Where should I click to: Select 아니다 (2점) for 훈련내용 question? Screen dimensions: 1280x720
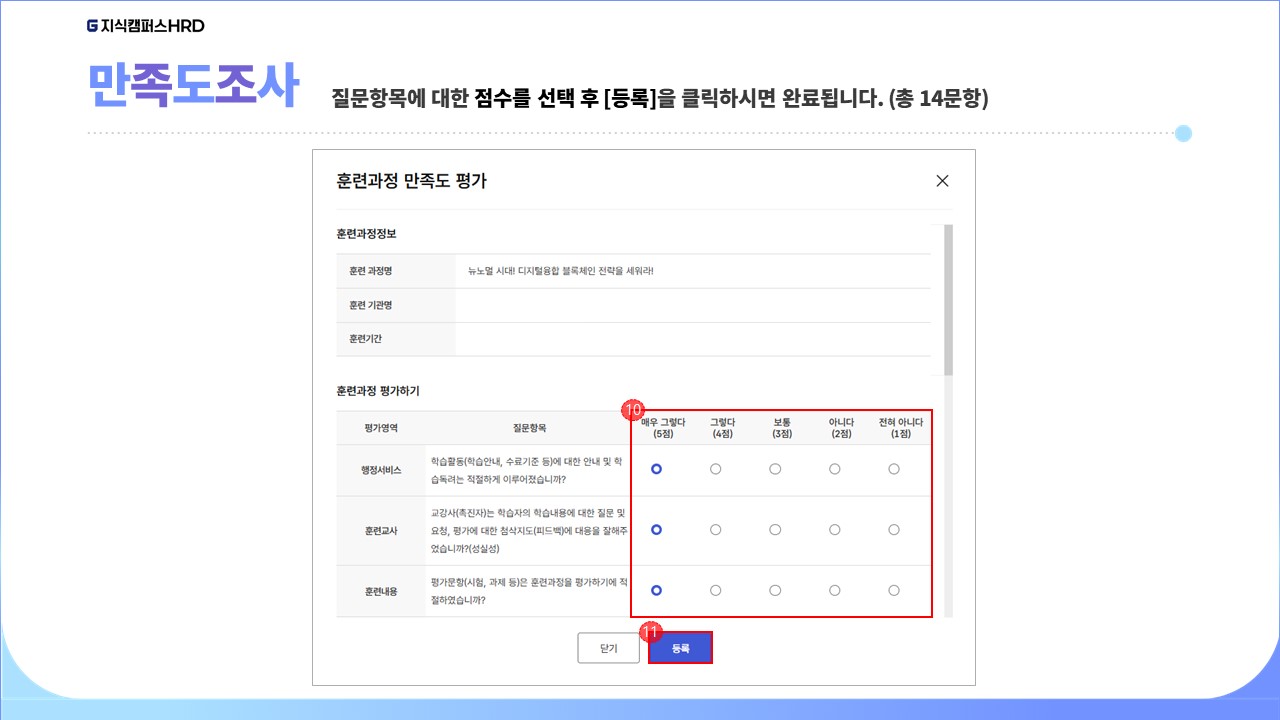(x=834, y=591)
